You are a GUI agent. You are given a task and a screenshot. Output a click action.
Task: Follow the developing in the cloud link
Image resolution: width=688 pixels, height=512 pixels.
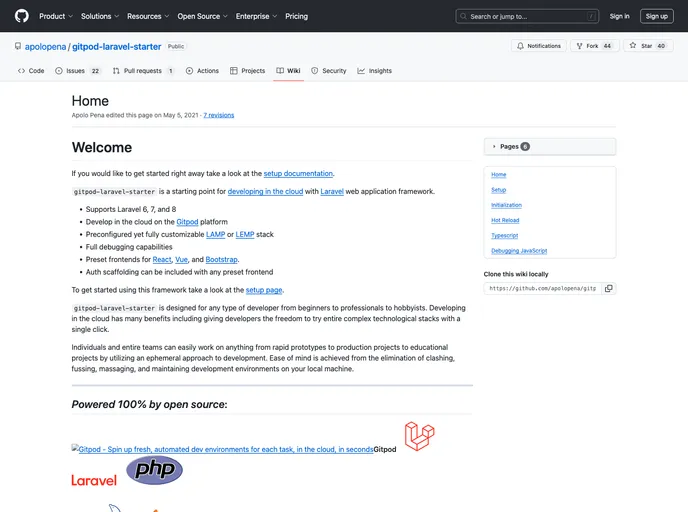(x=265, y=192)
